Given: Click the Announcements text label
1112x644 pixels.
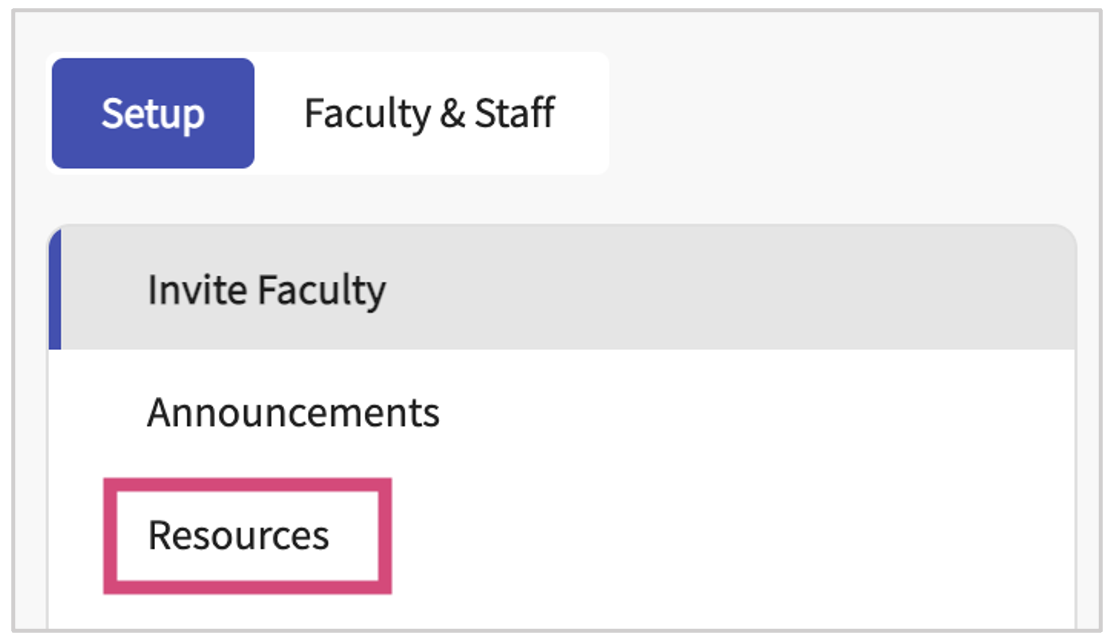Looking at the screenshot, I should click(293, 412).
